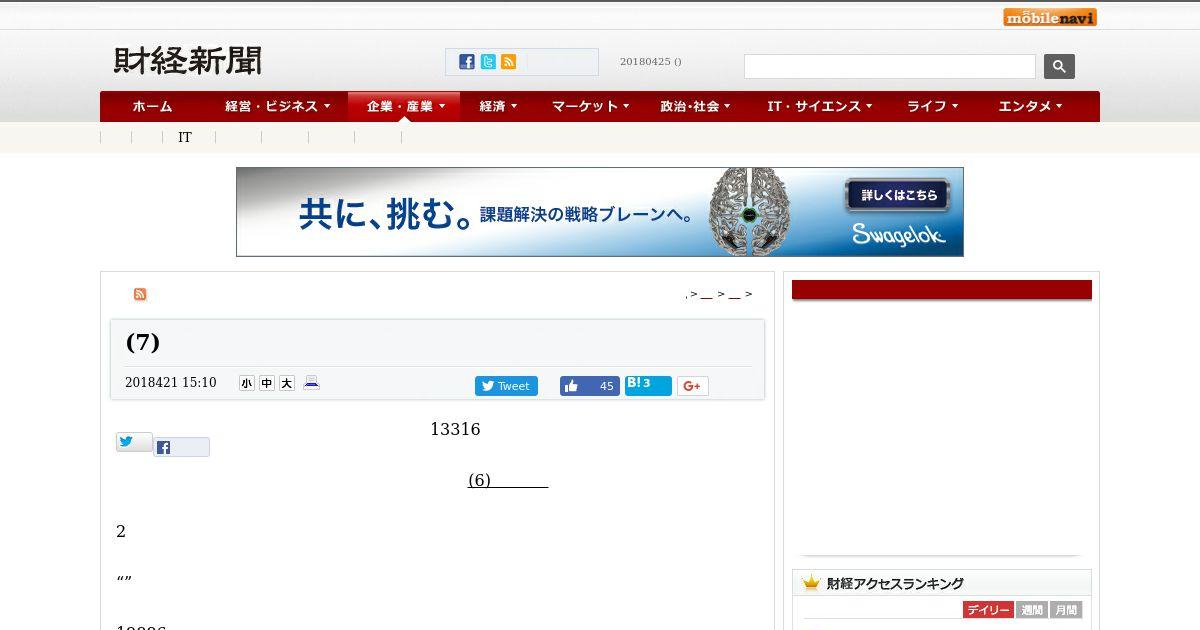The width and height of the screenshot is (1200, 630).
Task: Open the (6) previous article link
Action: coord(508,480)
